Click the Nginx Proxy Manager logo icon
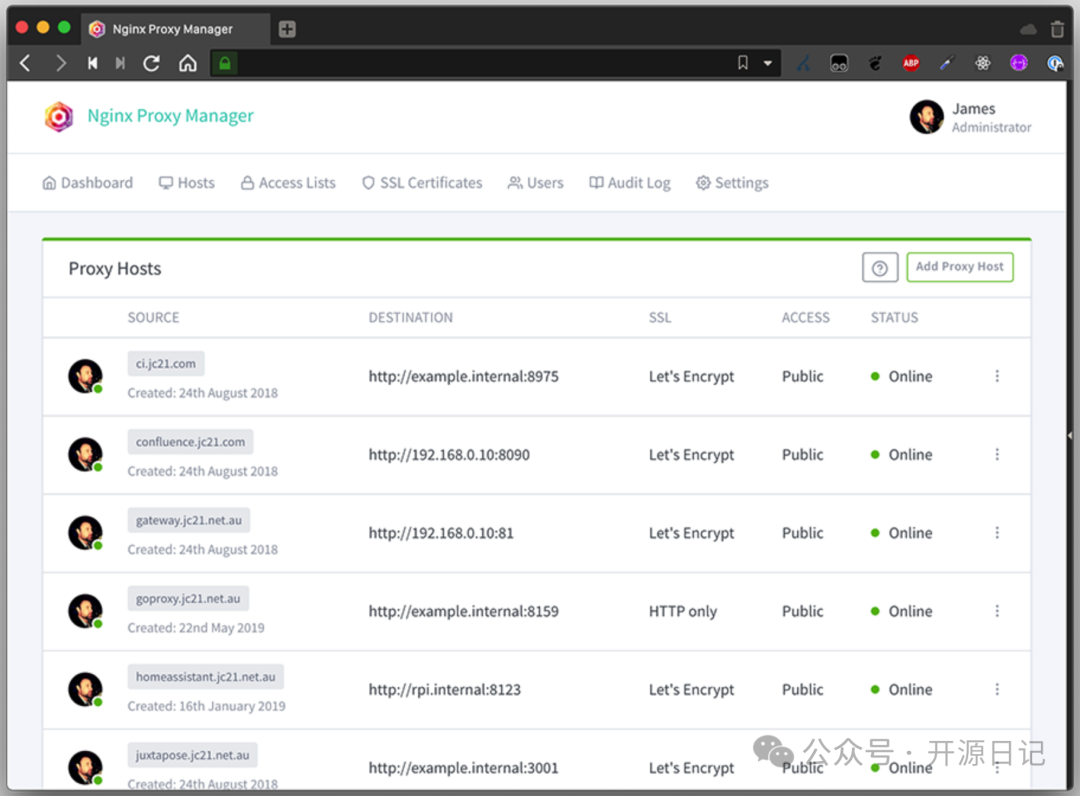The width and height of the screenshot is (1080, 796). click(x=59, y=116)
